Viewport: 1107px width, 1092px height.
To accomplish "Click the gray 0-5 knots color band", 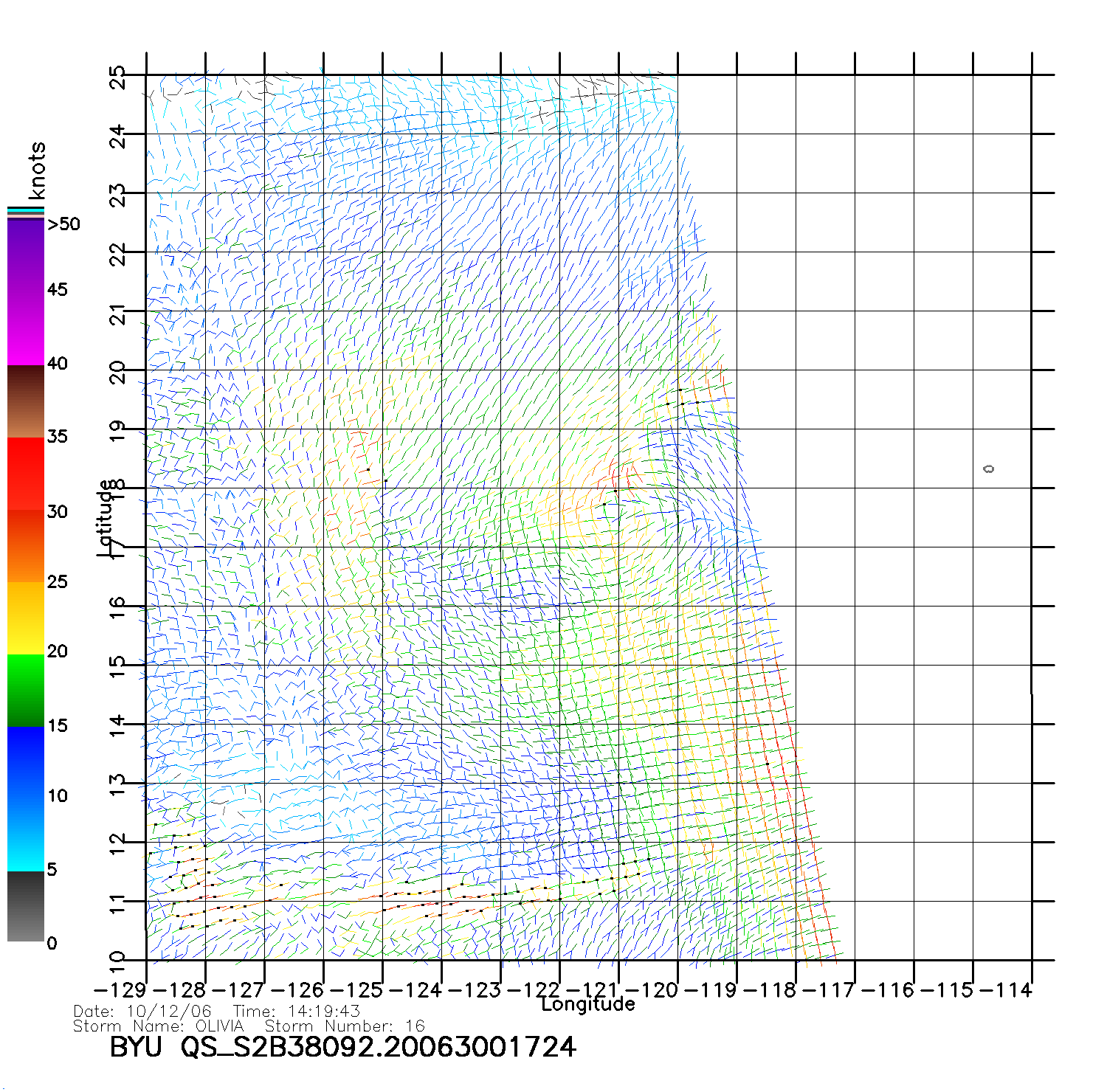I will (x=25, y=906).
